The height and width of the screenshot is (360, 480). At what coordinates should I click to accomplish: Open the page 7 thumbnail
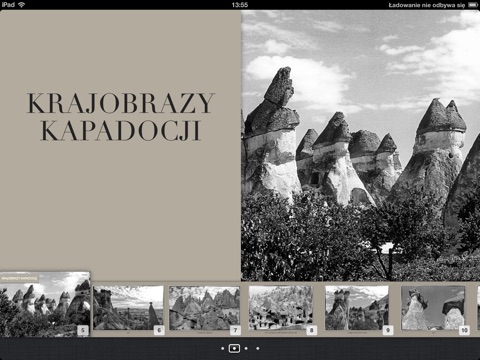tap(204, 308)
